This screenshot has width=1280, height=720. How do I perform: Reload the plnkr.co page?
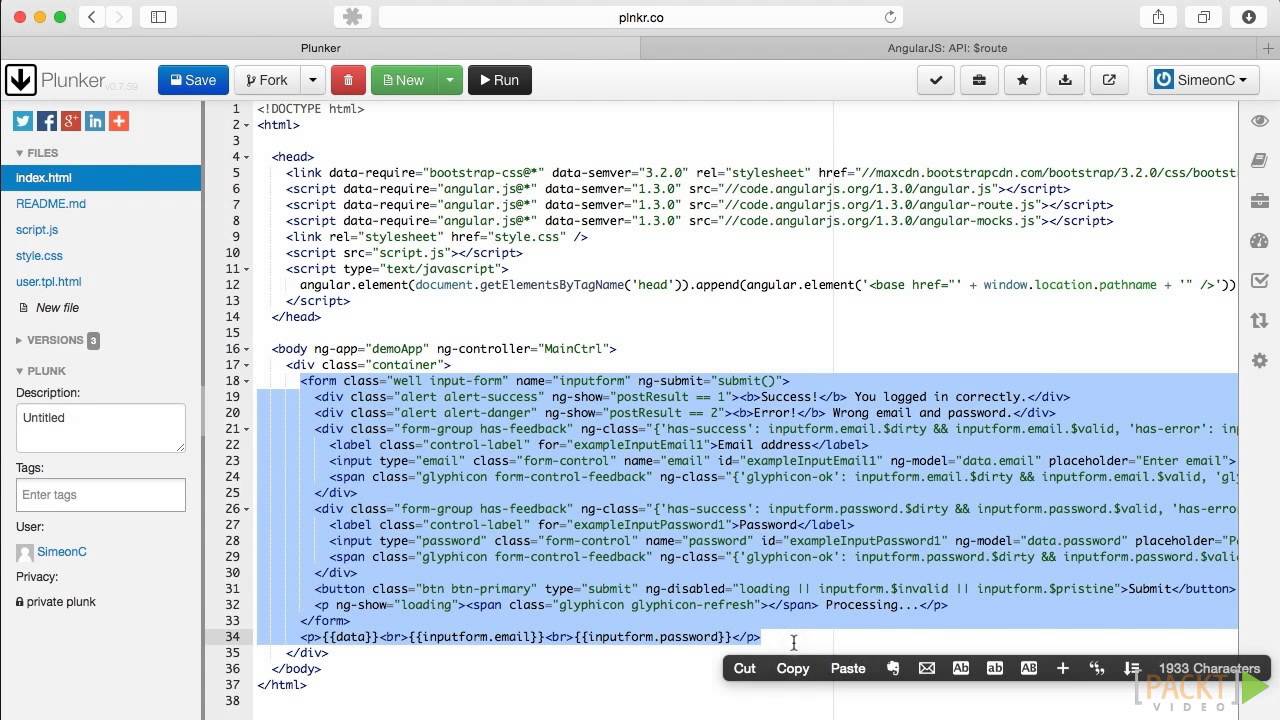point(890,17)
